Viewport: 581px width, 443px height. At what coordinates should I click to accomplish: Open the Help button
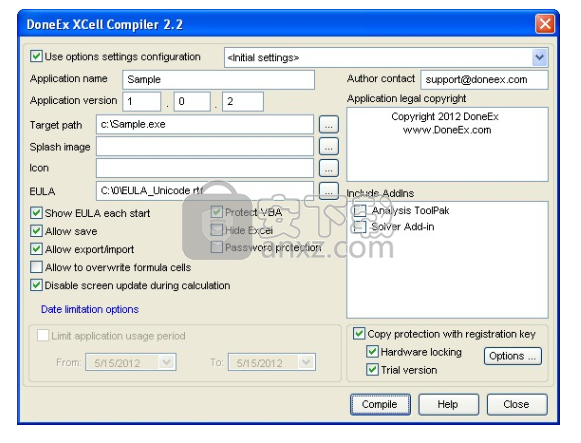click(x=448, y=404)
